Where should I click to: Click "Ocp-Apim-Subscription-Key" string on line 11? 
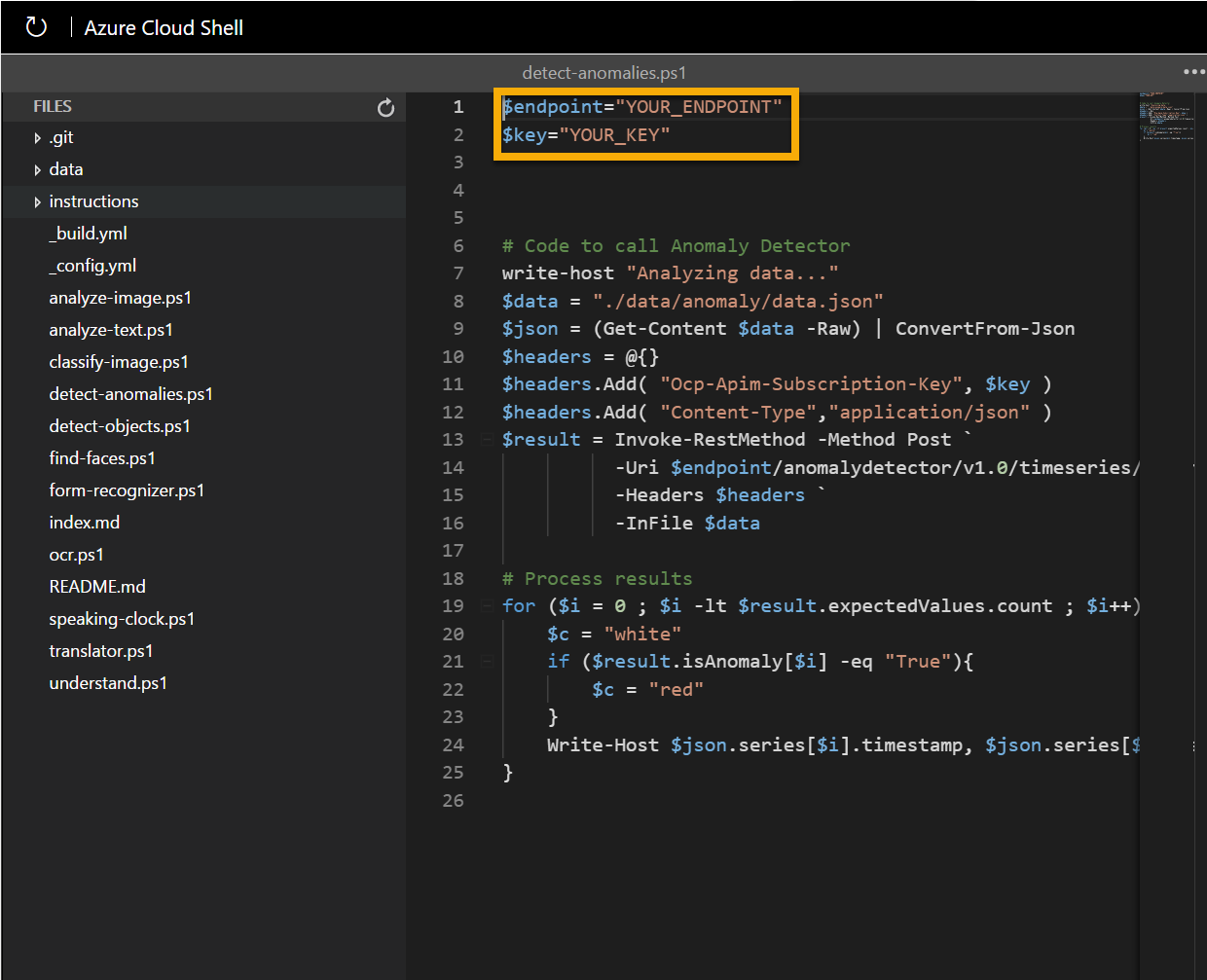pyautogui.click(x=811, y=384)
